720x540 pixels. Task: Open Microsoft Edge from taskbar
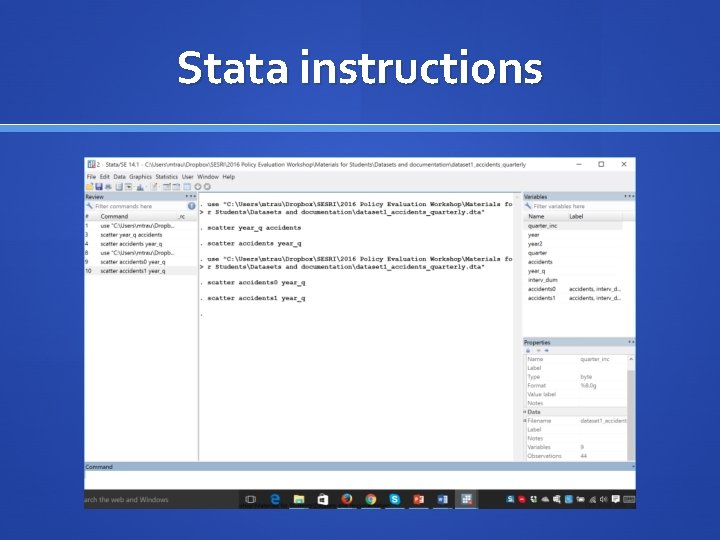275,499
